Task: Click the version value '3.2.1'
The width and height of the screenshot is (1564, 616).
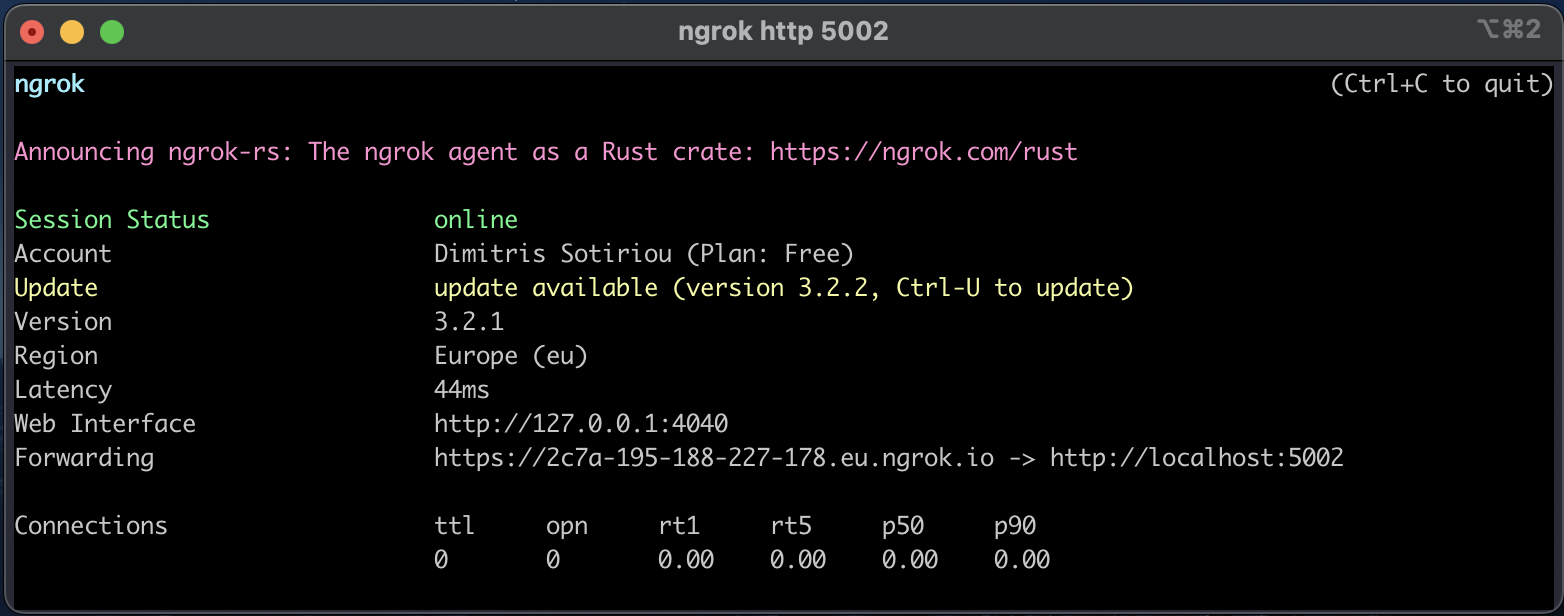Action: click(469, 322)
